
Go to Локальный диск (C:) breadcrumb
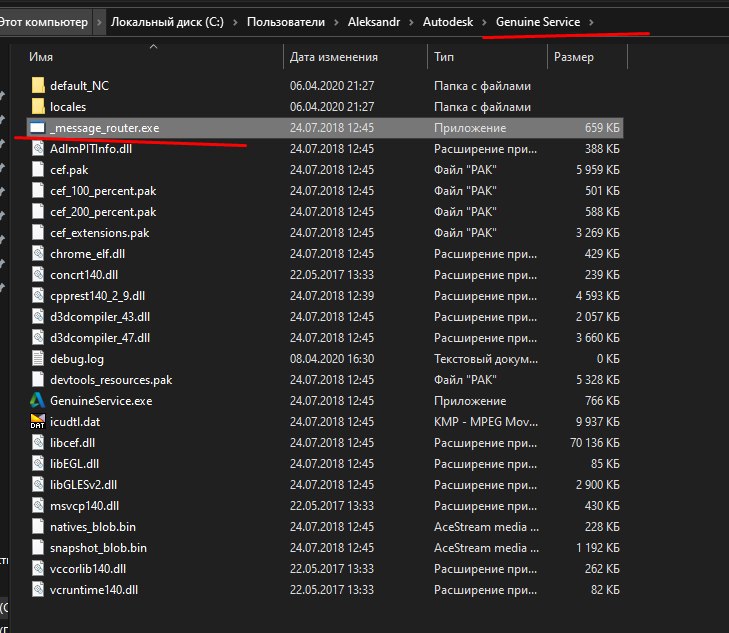click(167, 22)
